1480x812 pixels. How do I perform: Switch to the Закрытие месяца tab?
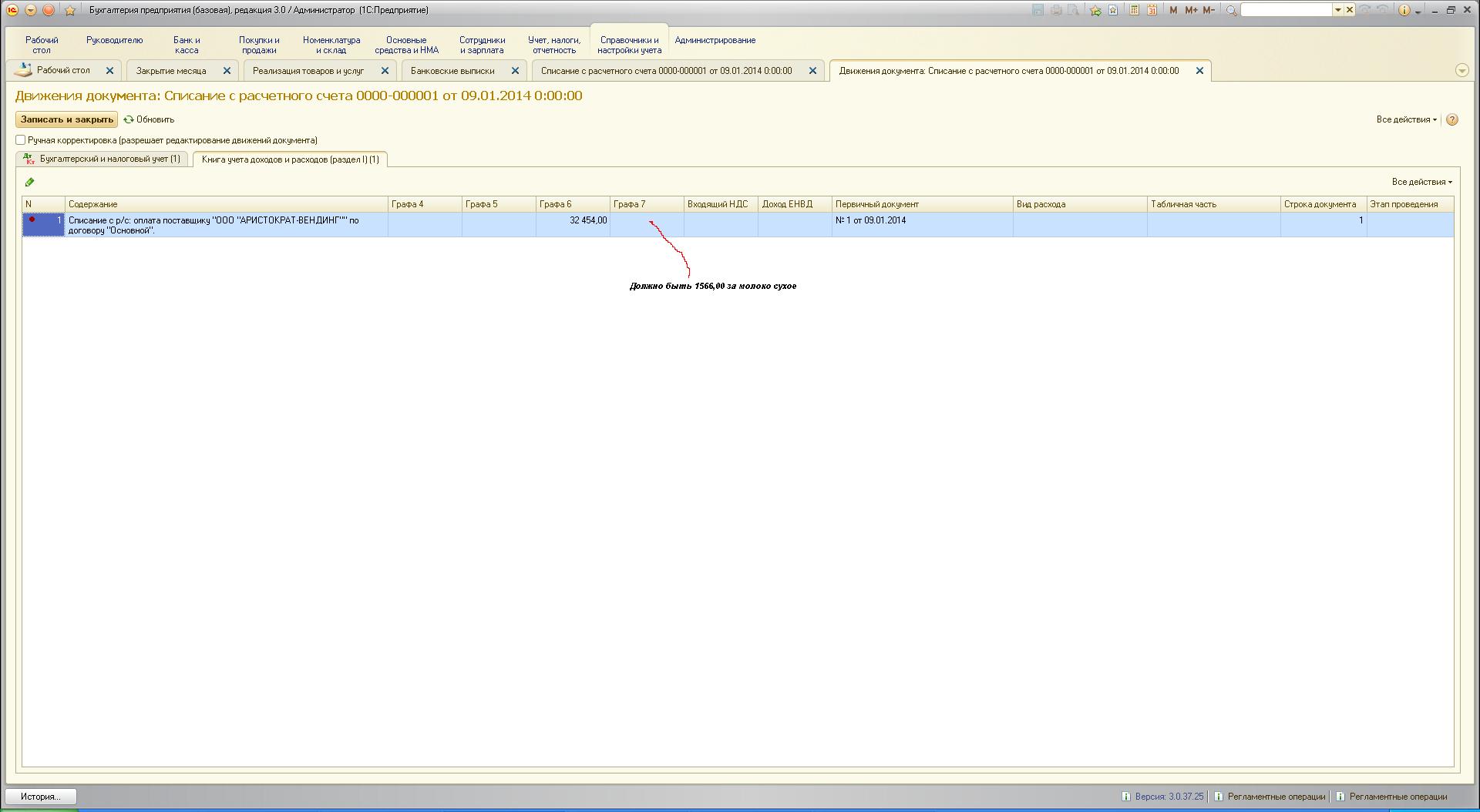tap(171, 70)
